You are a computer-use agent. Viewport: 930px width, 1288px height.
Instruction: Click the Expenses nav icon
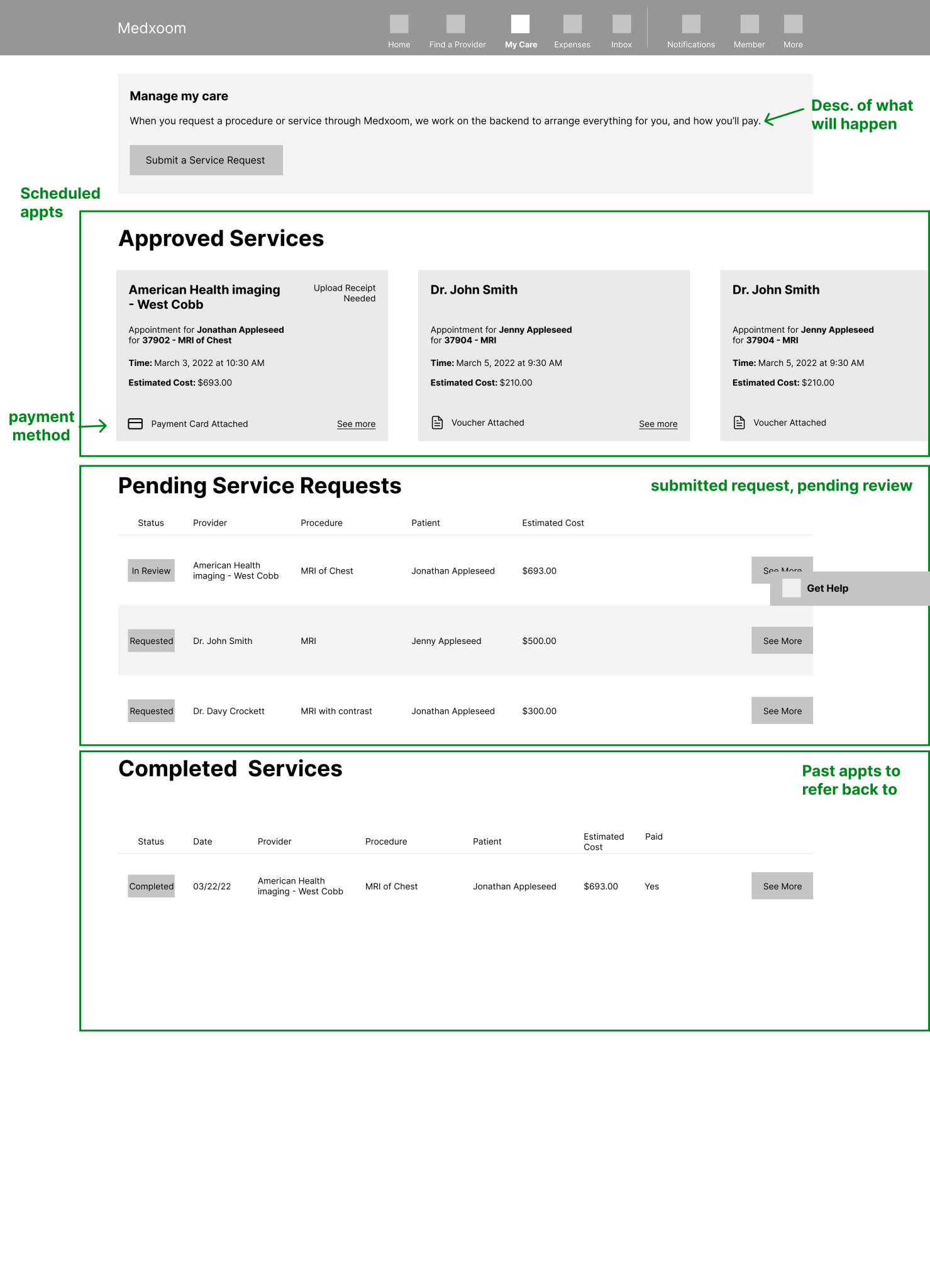point(572,24)
